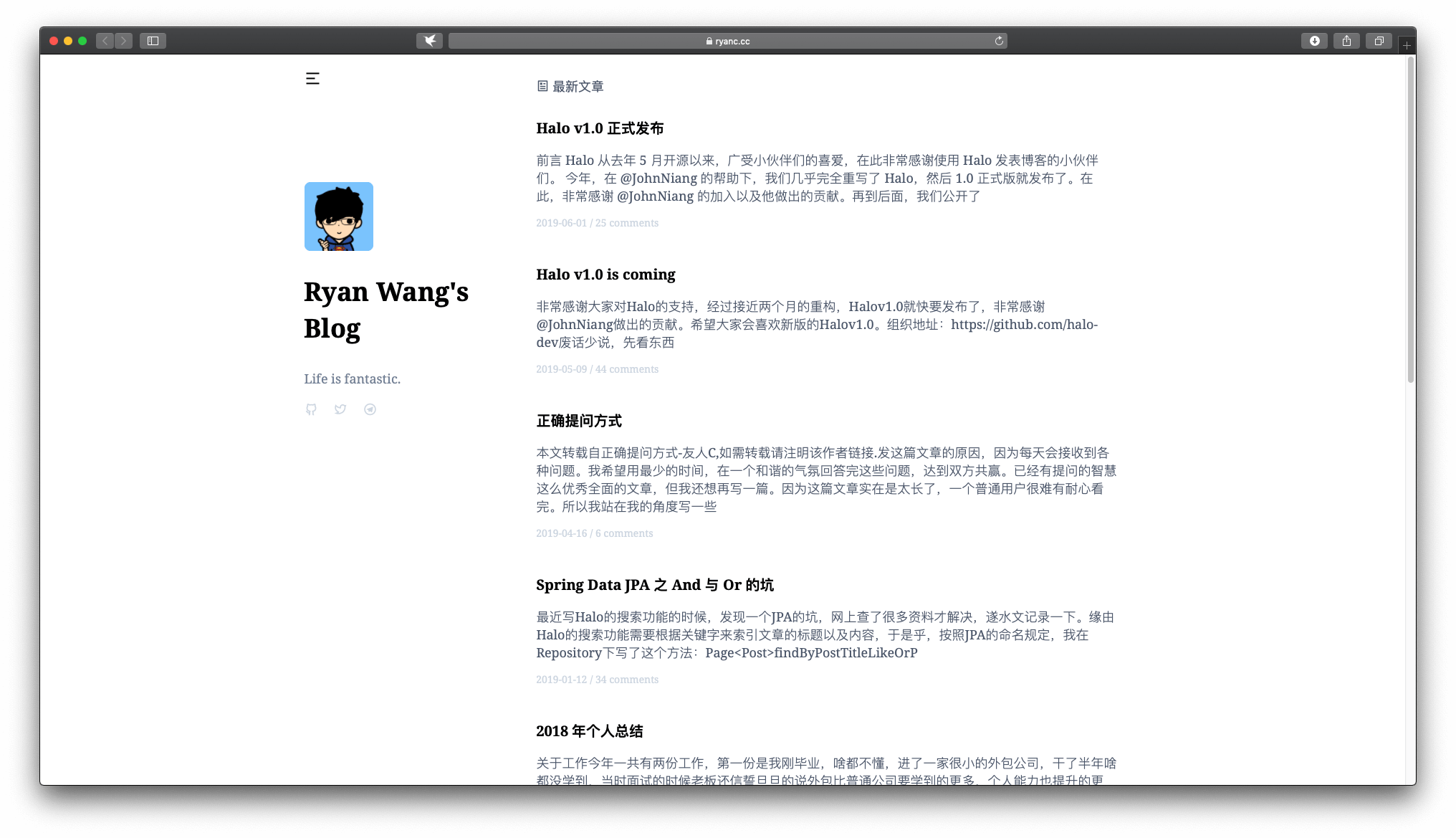Click the Safari downloads icon
Screen dimensions: 1456x838
point(1314,41)
